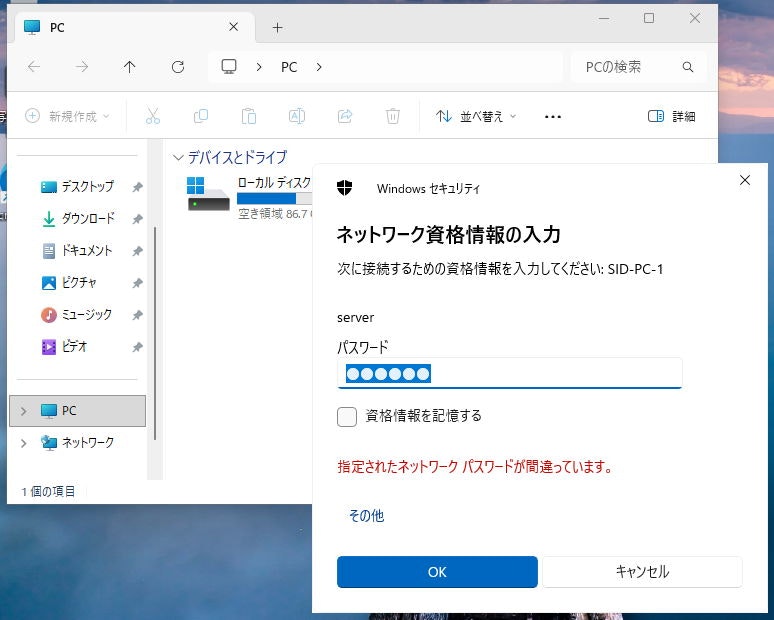
Task: Click the pin icon next to ピクチャ
Action: (x=138, y=283)
